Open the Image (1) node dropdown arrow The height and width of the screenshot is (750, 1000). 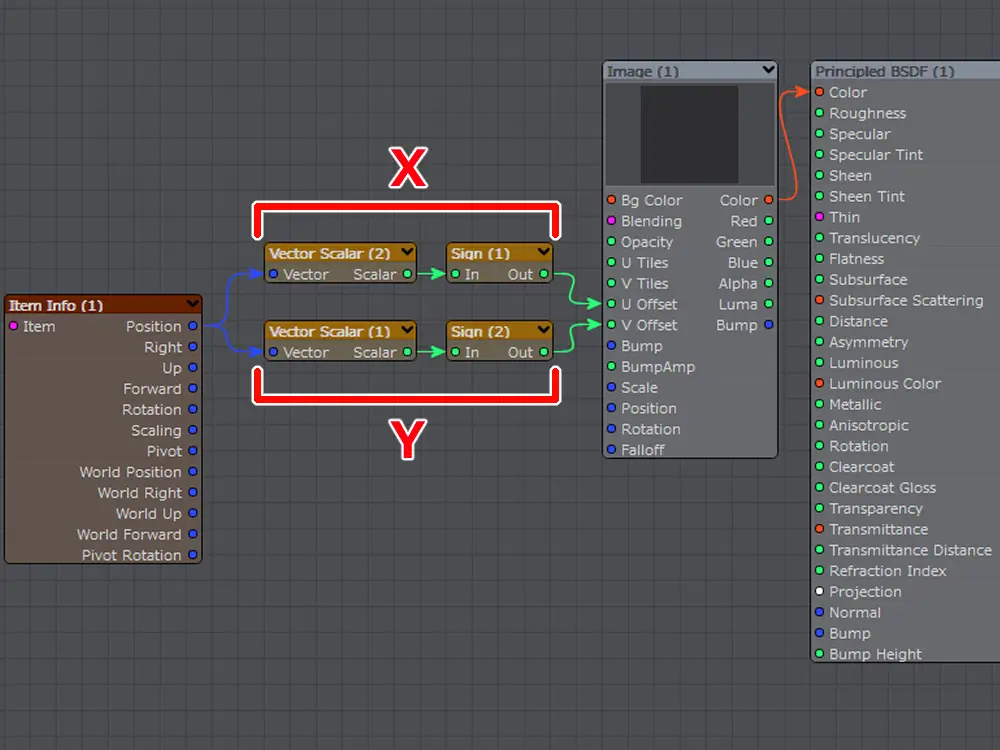click(x=767, y=71)
